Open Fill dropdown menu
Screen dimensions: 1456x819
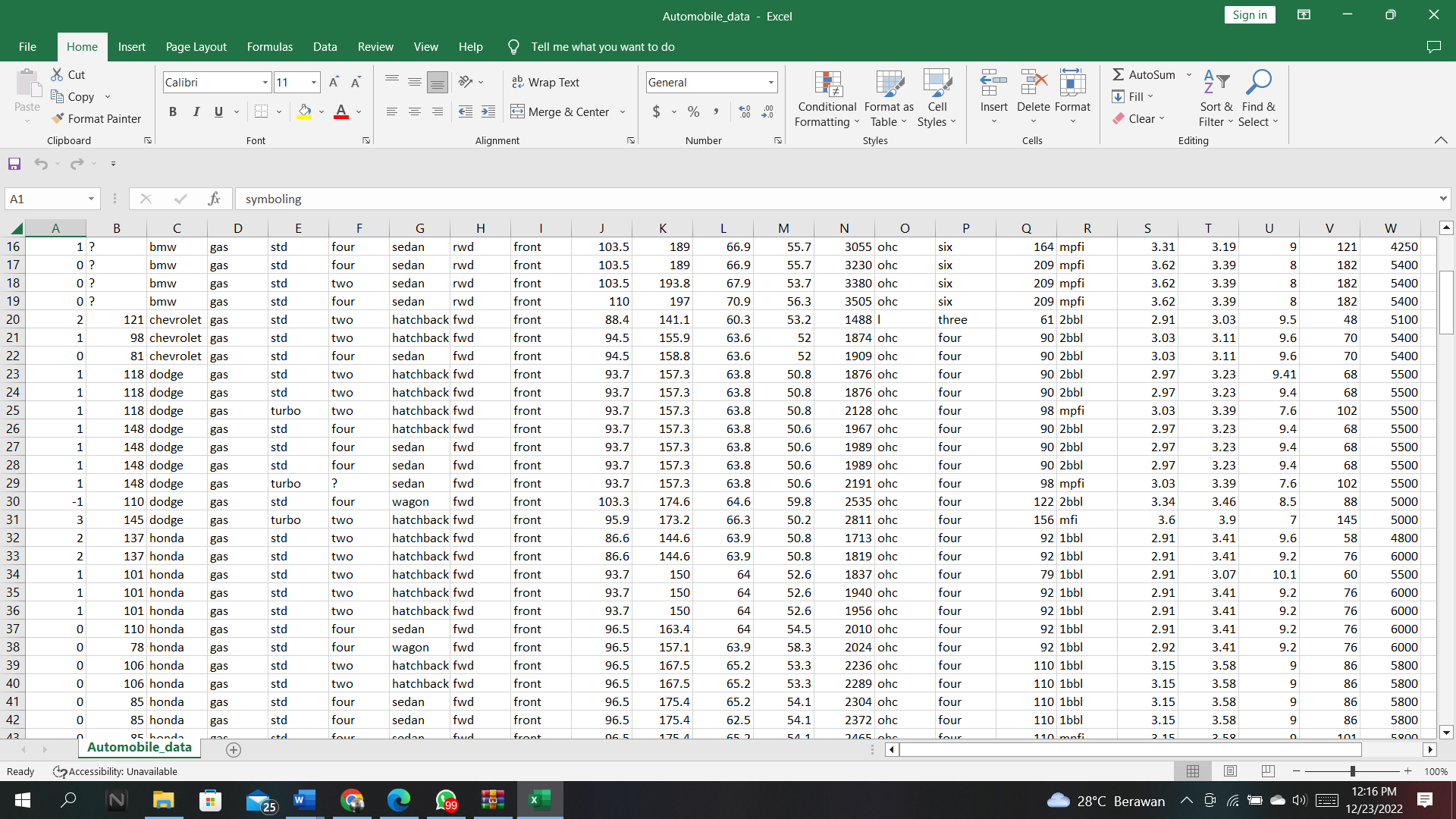[x=1133, y=96]
